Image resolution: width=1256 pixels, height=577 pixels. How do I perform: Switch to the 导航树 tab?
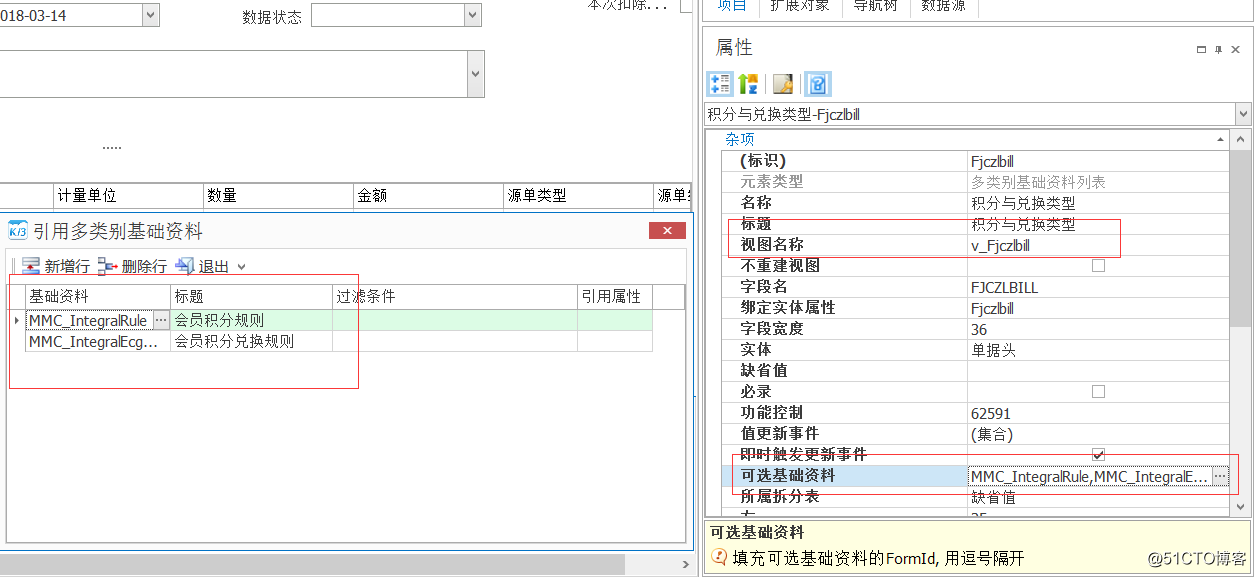[x=875, y=6]
